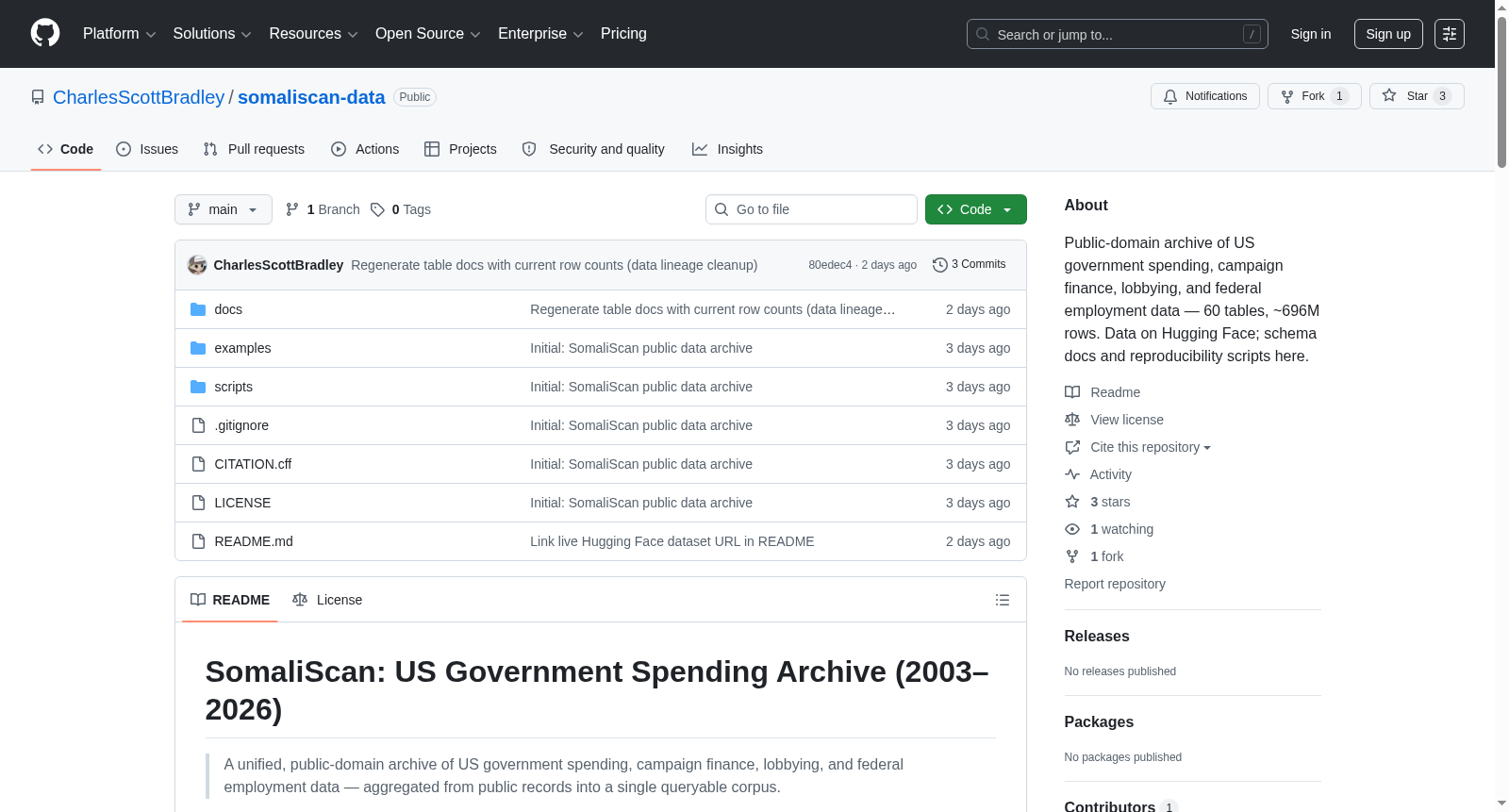
Task: Open the Pricing page link
Action: [x=623, y=34]
